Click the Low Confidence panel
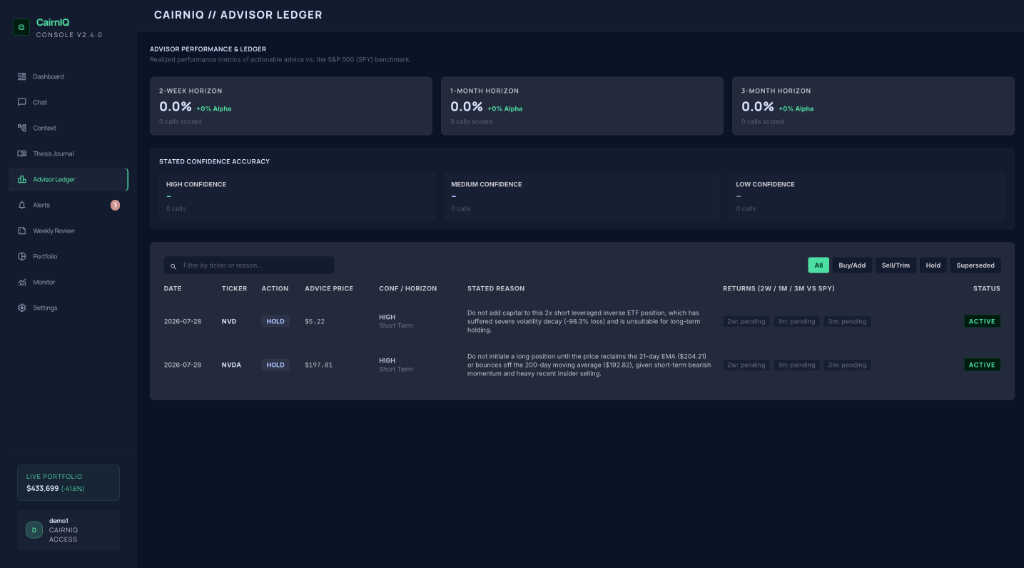 click(x=867, y=196)
